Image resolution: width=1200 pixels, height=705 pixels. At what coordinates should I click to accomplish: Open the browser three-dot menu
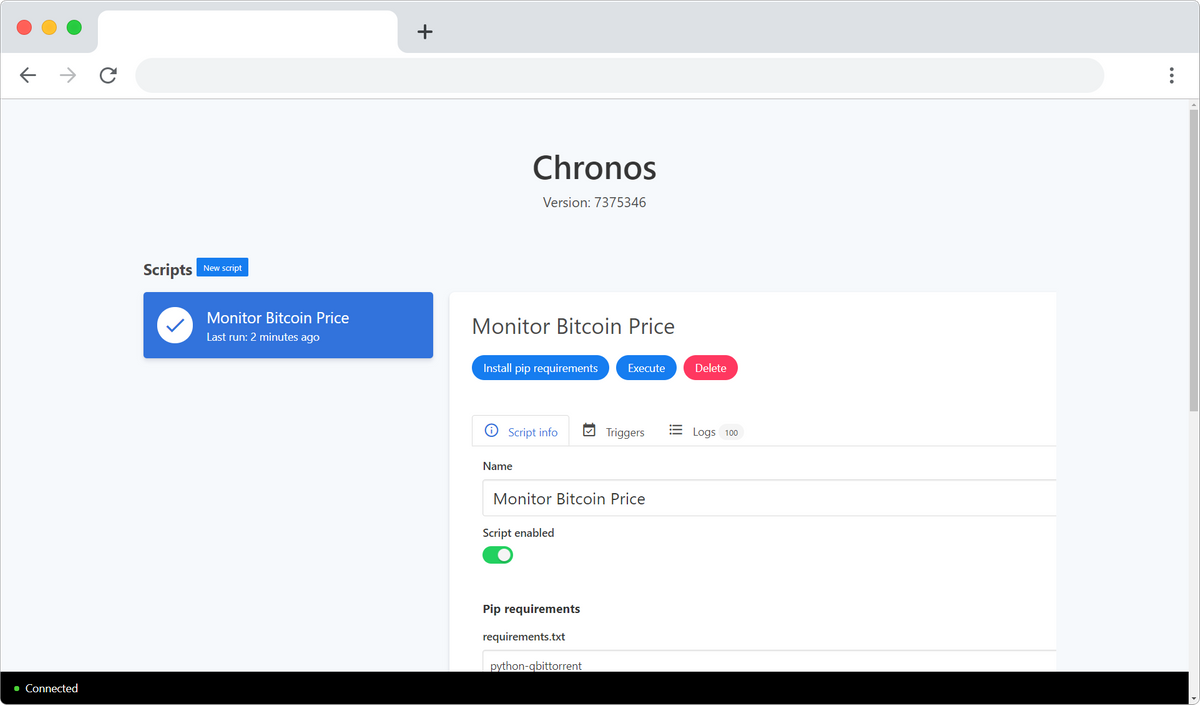tap(1171, 76)
